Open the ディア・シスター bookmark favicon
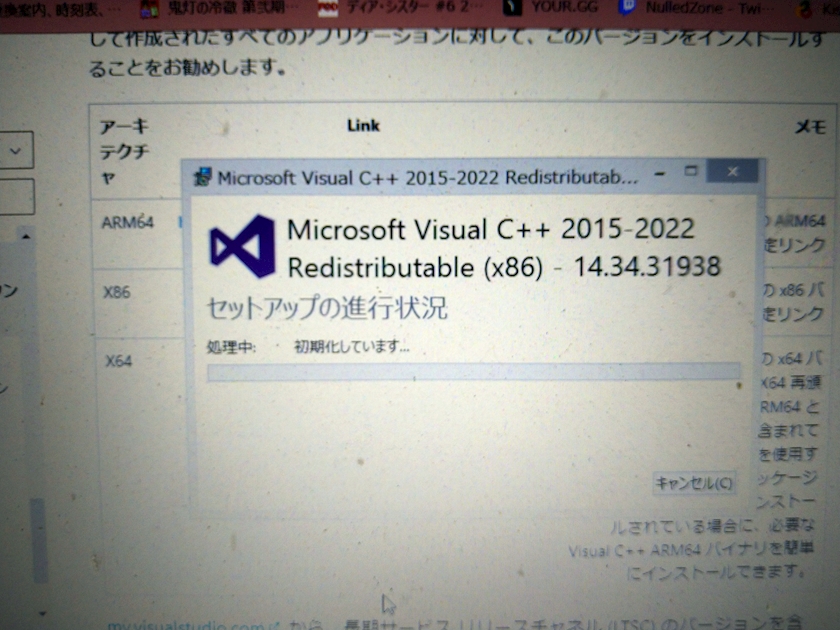 (x=326, y=9)
